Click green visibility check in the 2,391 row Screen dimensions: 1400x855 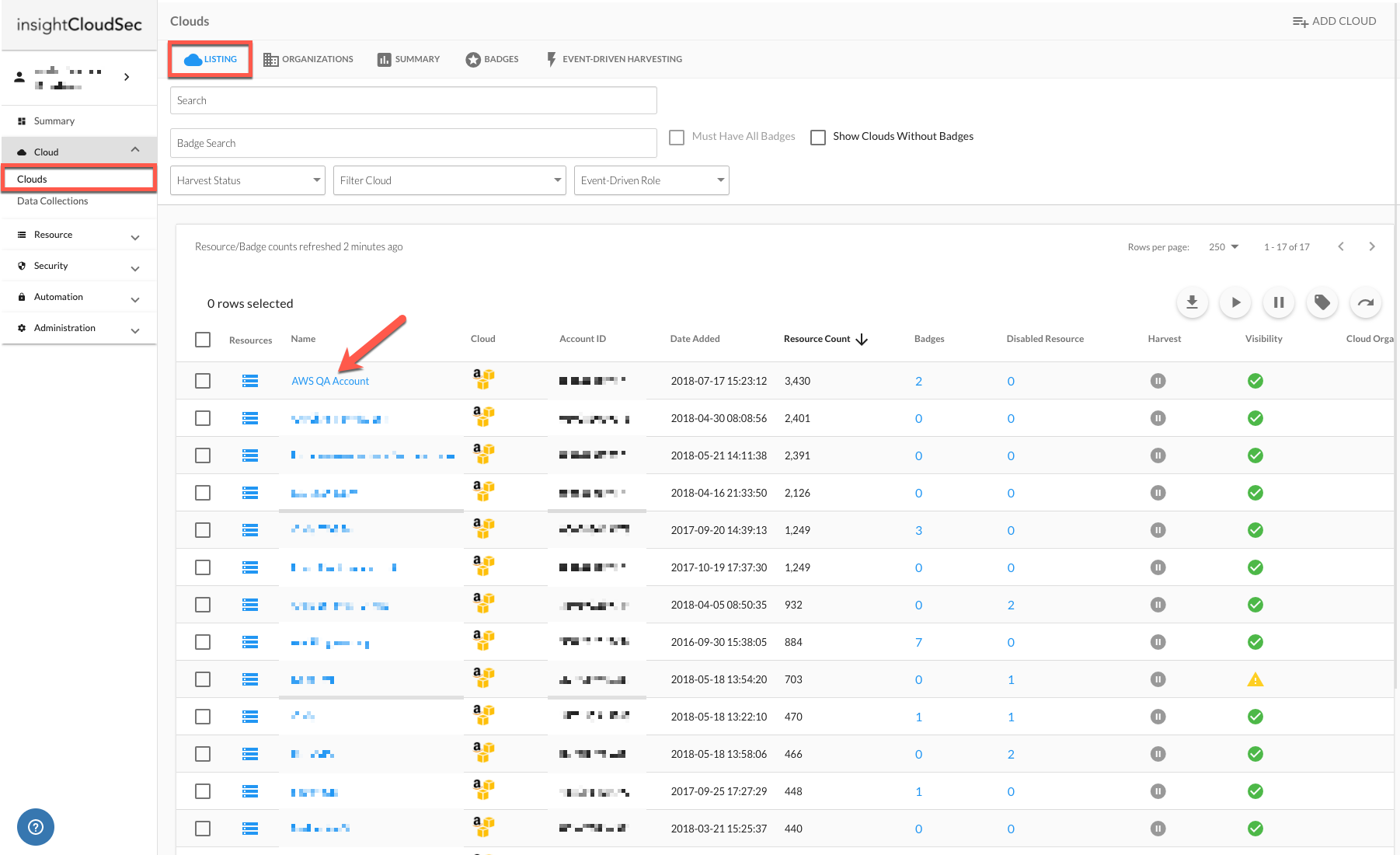click(x=1255, y=455)
